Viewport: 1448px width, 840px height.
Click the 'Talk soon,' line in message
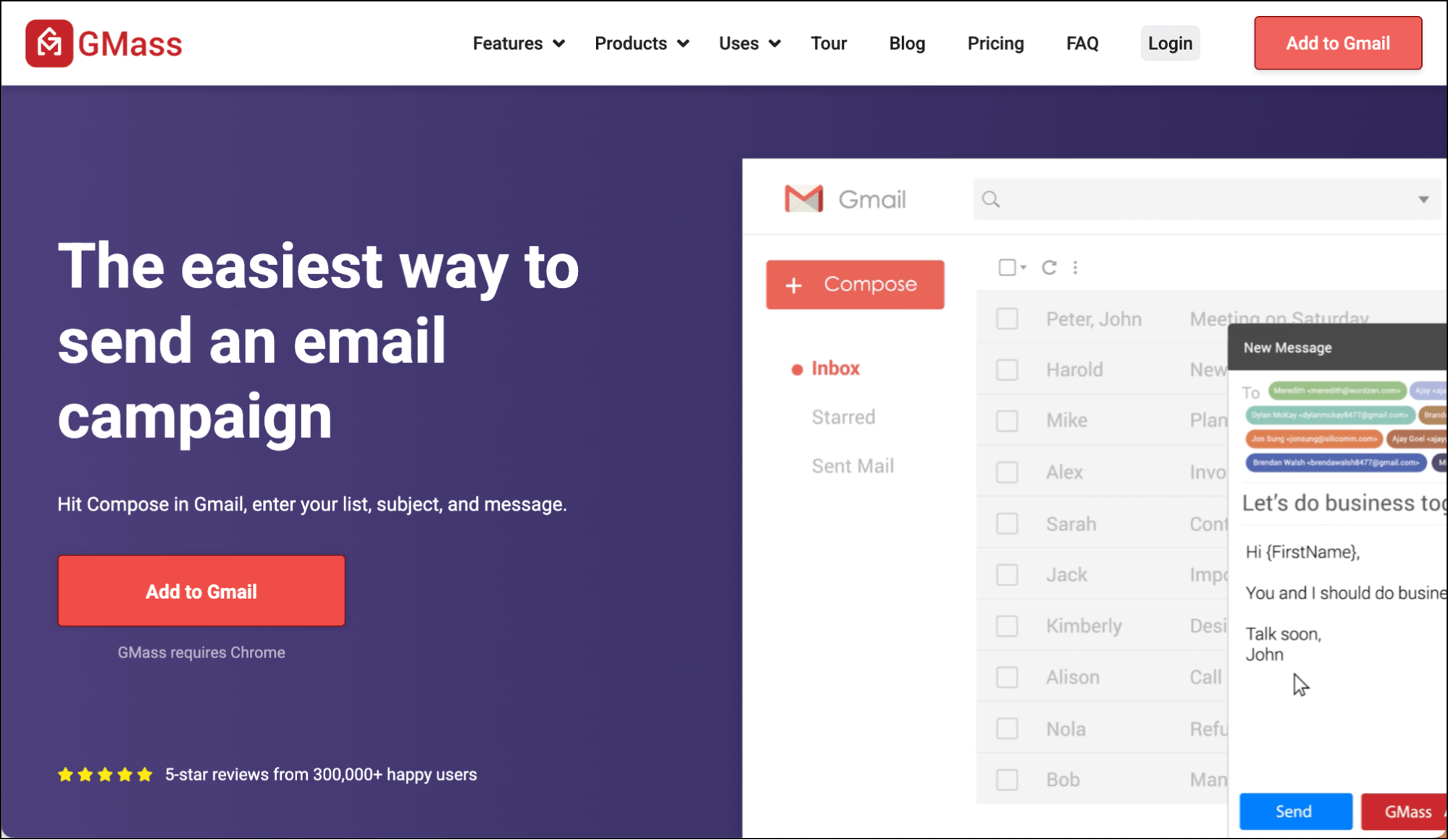pos(1283,634)
